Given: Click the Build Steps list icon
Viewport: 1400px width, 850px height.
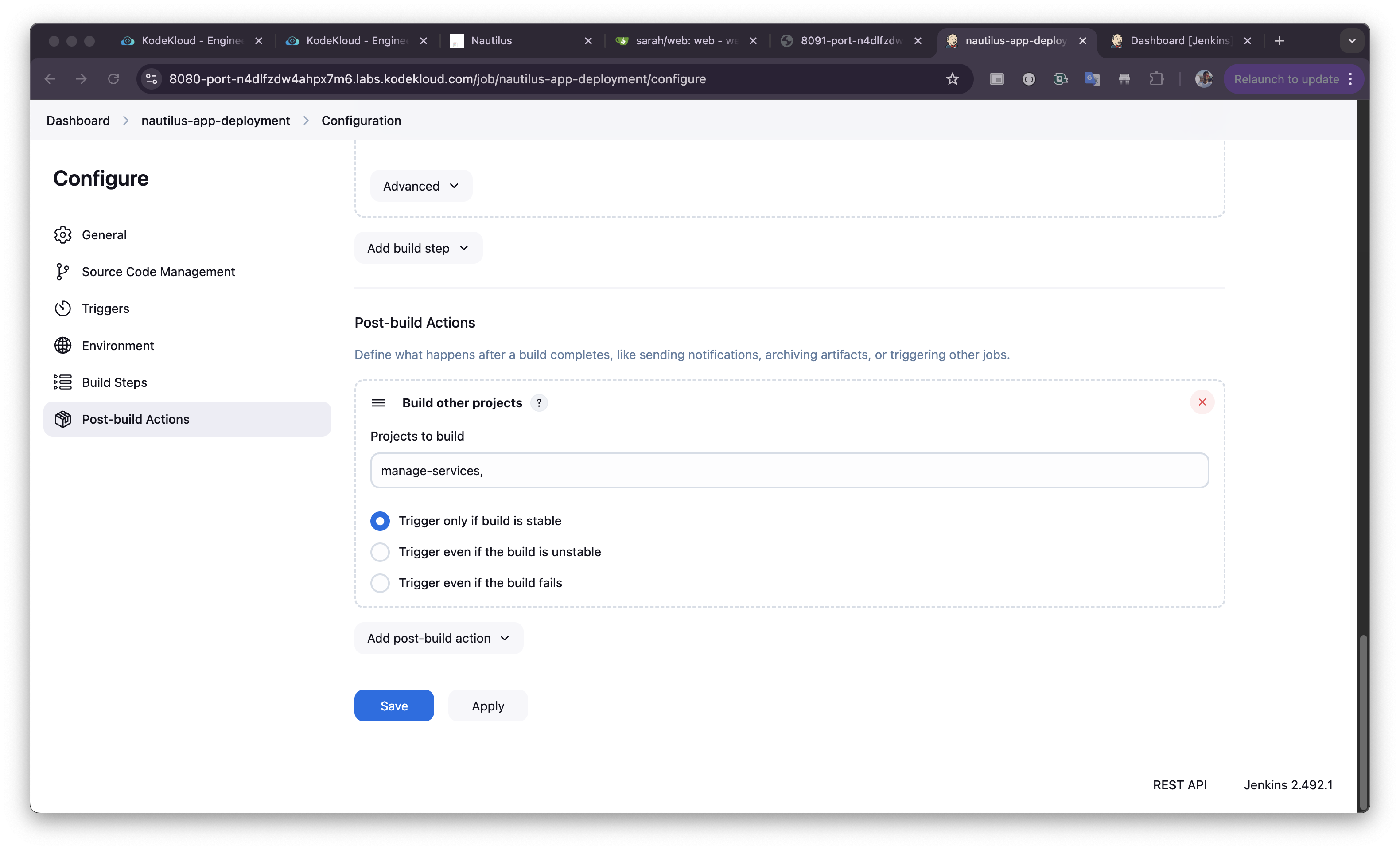Looking at the screenshot, I should point(62,382).
